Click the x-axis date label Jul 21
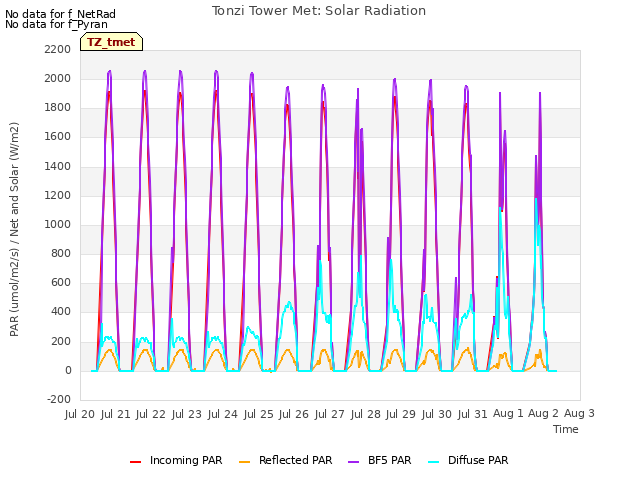 point(116,414)
